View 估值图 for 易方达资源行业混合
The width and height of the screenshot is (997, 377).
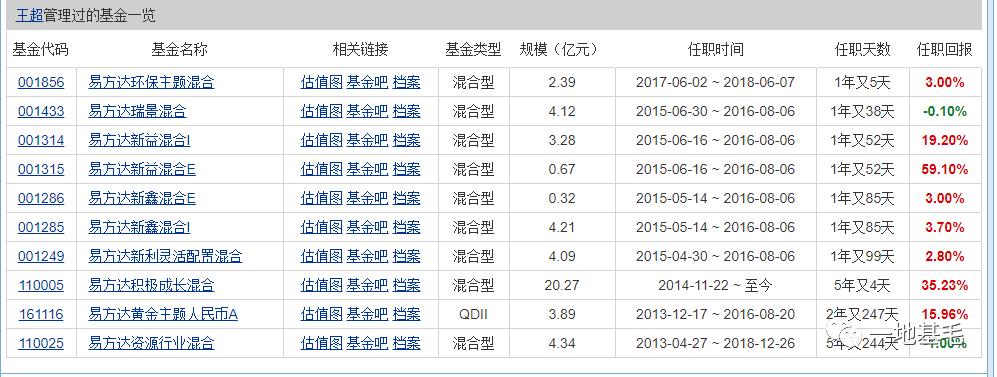tap(321, 343)
